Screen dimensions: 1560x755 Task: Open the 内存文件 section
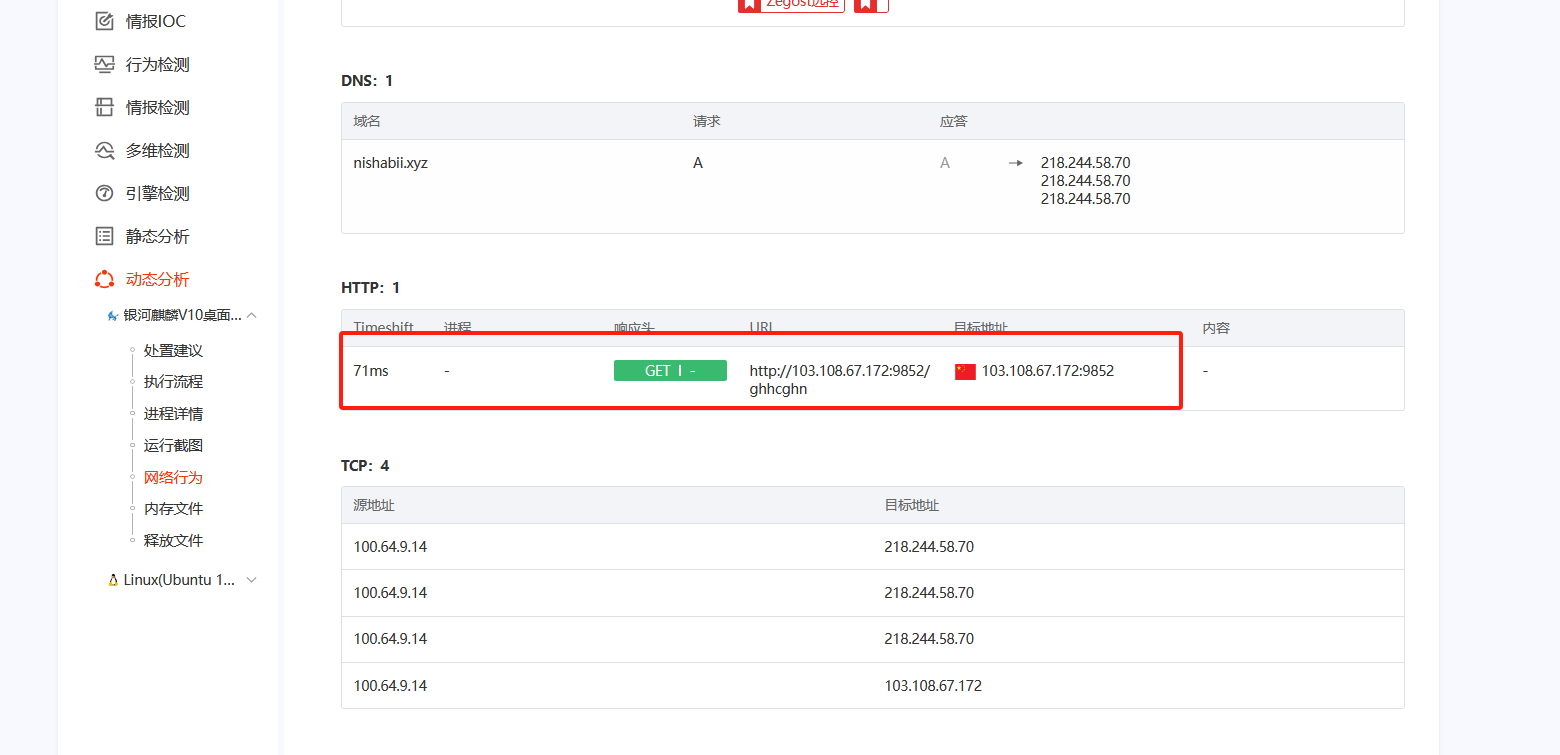pos(173,509)
